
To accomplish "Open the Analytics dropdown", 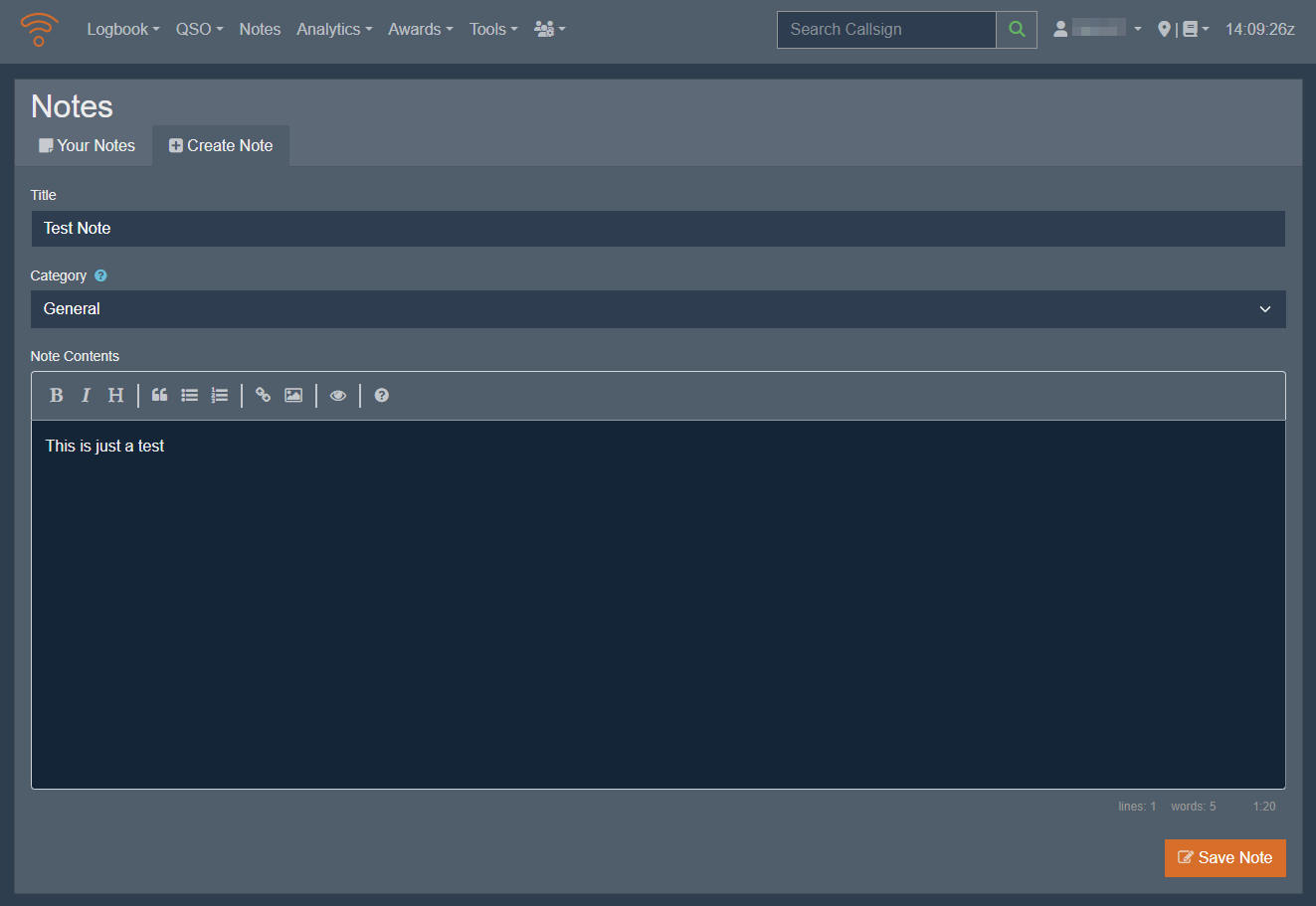I will pyautogui.click(x=334, y=30).
